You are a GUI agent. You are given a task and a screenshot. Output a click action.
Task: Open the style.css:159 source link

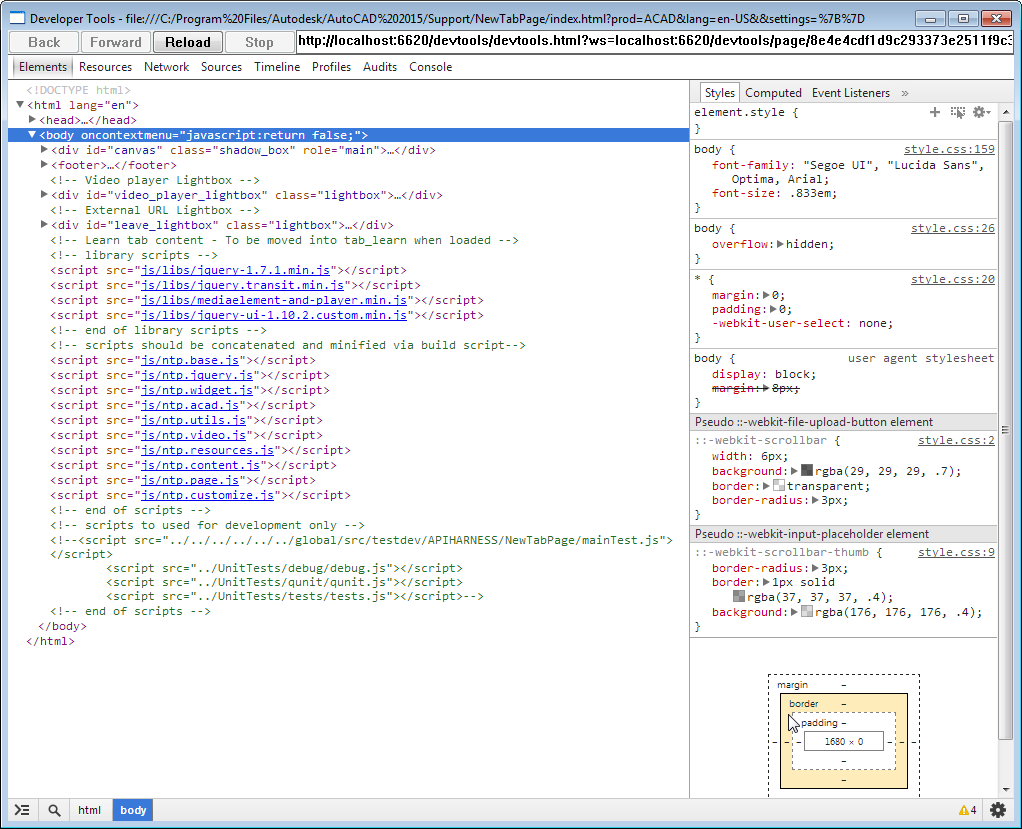(949, 150)
